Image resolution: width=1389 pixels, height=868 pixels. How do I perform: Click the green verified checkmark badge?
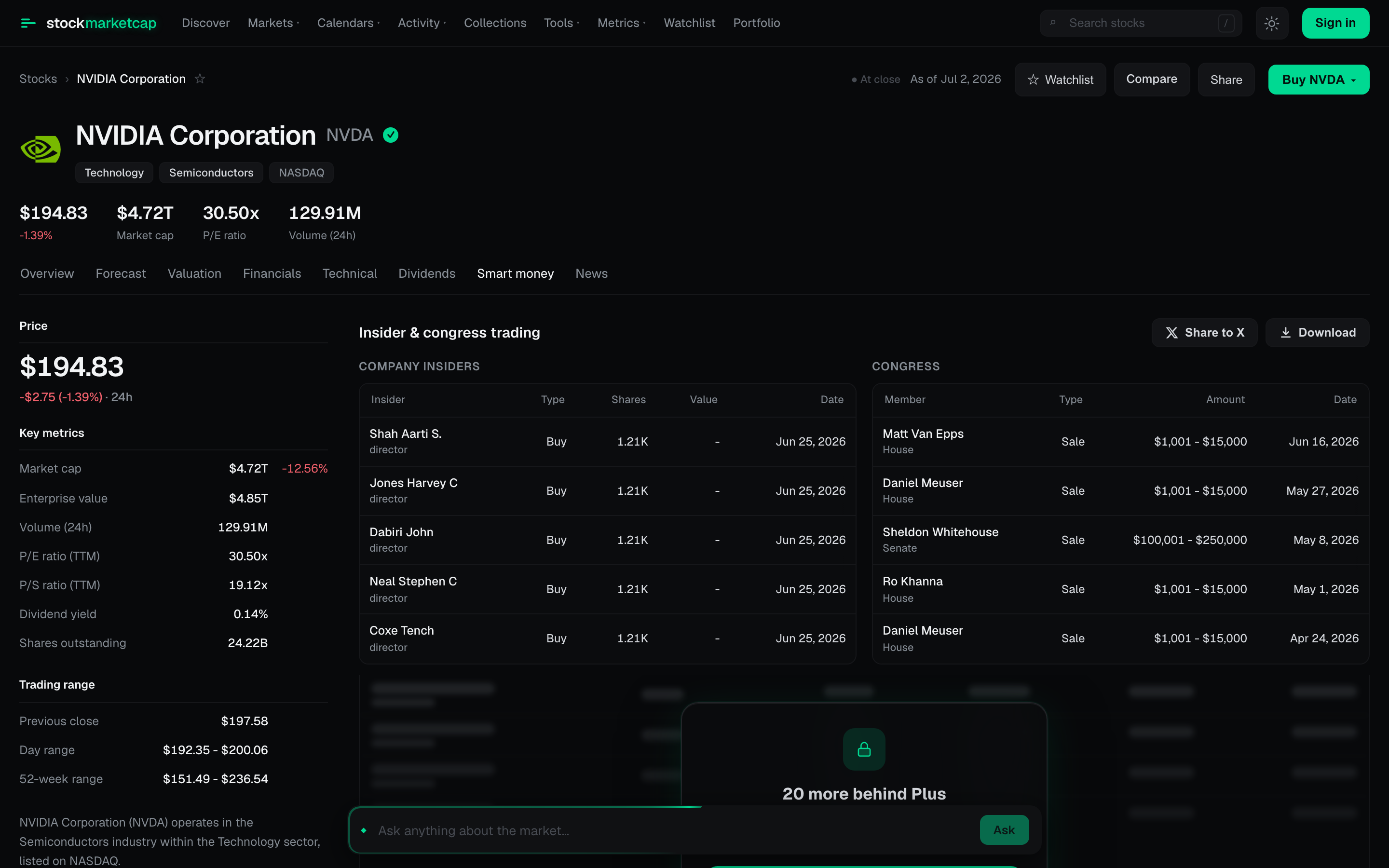click(391, 135)
